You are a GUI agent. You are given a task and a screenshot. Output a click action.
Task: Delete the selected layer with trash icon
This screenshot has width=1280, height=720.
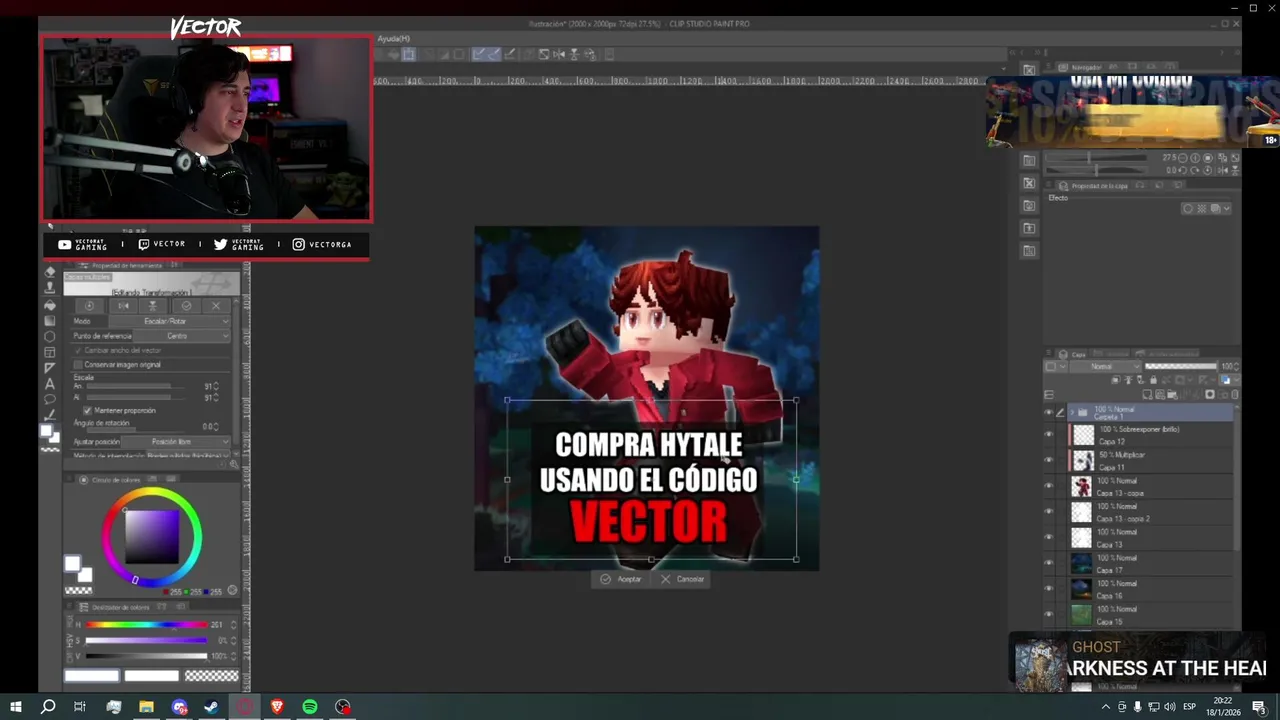point(1235,395)
